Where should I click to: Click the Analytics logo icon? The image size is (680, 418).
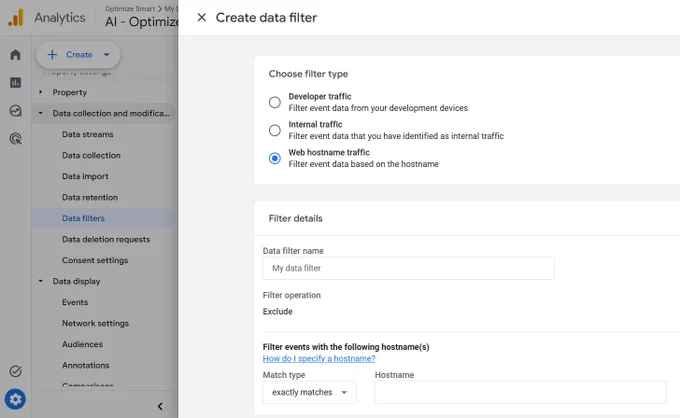tap(16, 18)
